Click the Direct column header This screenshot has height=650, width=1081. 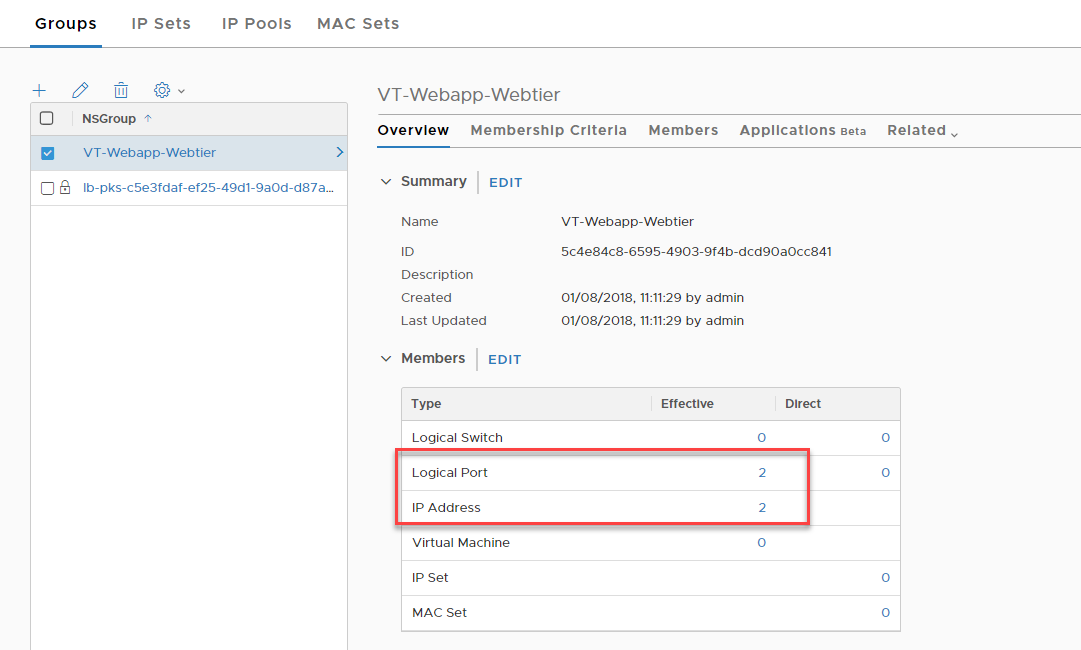tap(802, 404)
